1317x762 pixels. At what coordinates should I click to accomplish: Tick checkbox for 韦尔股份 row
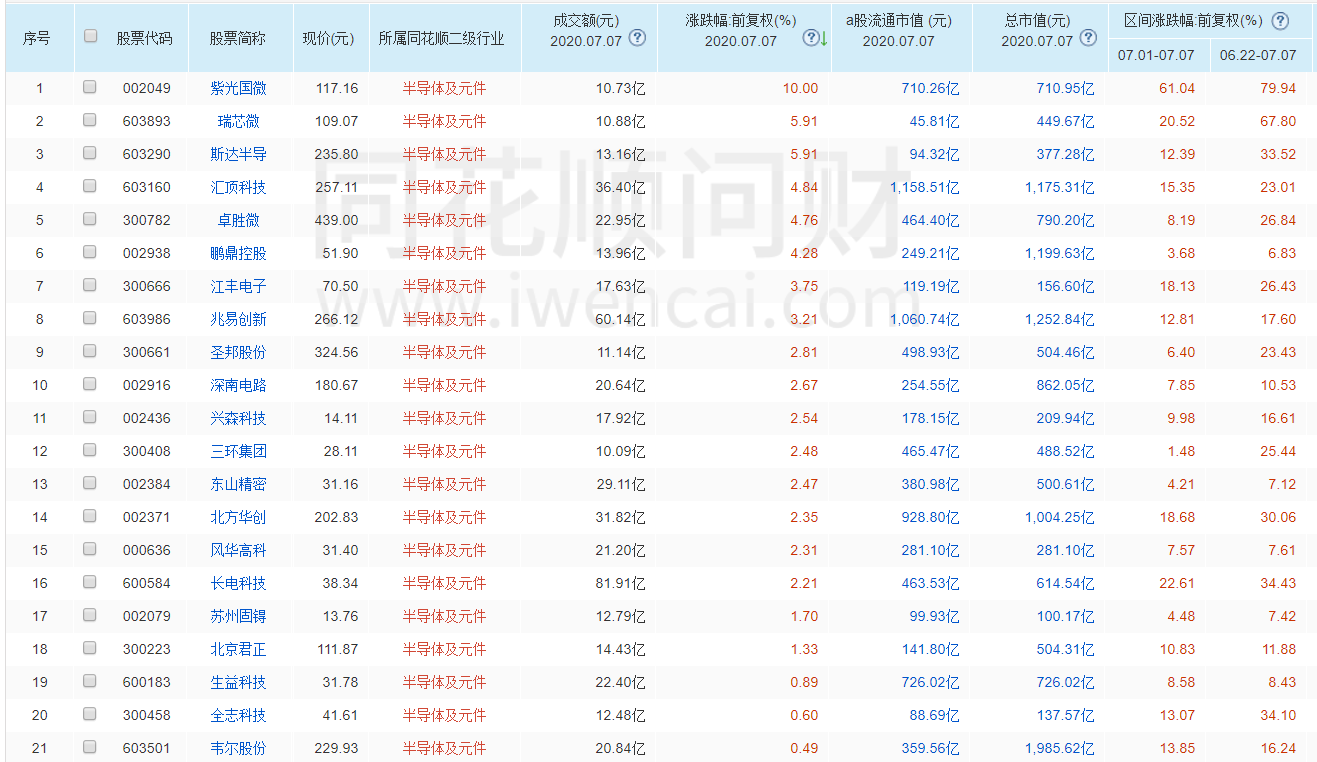pos(90,747)
